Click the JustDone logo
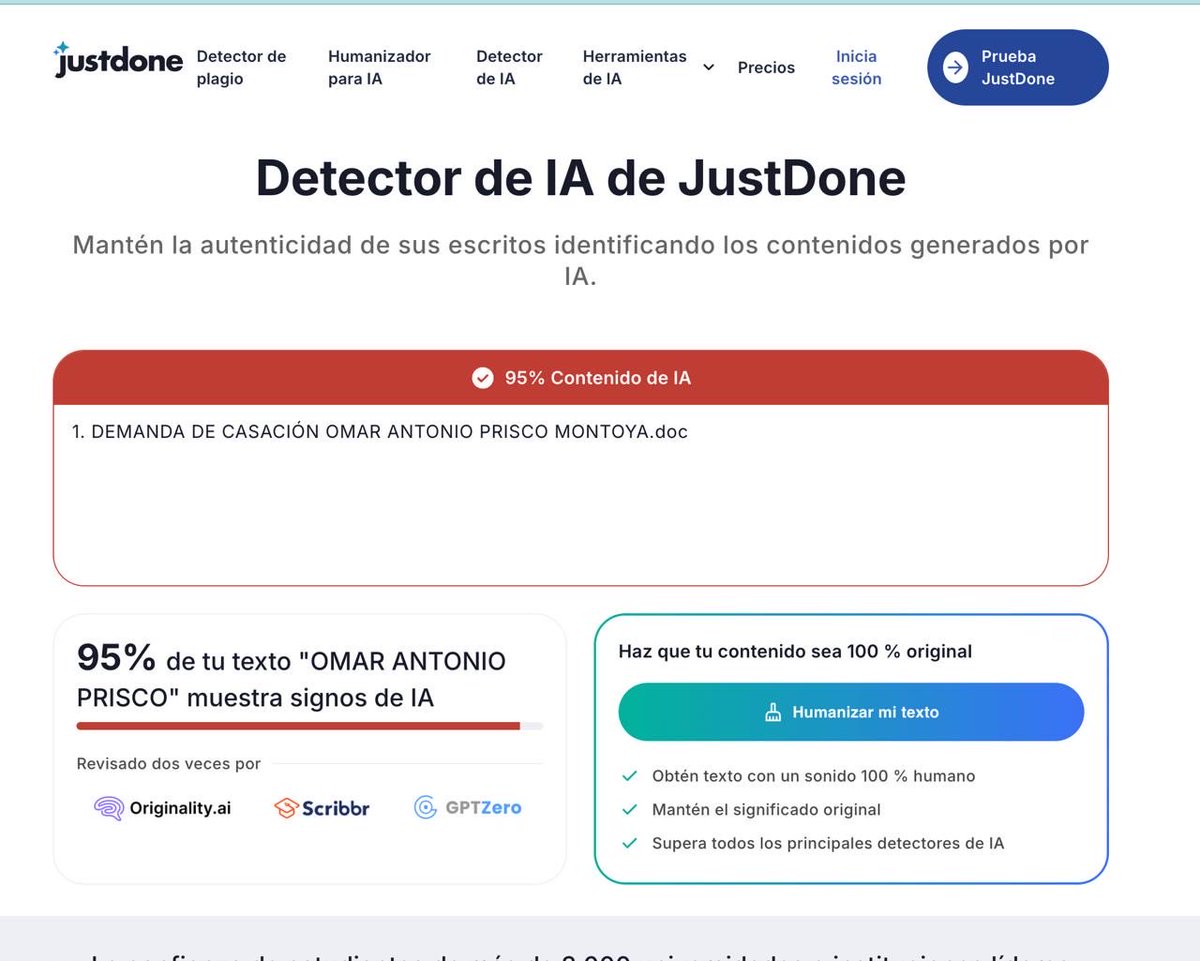Screen dimensions: 1200x961 click(117, 60)
